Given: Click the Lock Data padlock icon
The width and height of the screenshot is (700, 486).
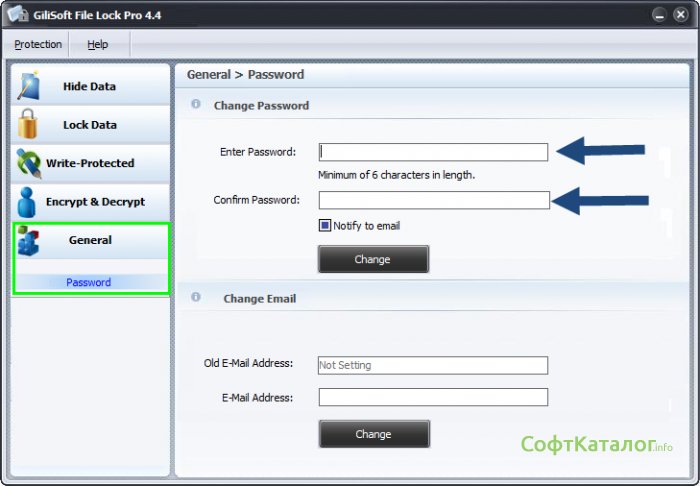Looking at the screenshot, I should 28,125.
